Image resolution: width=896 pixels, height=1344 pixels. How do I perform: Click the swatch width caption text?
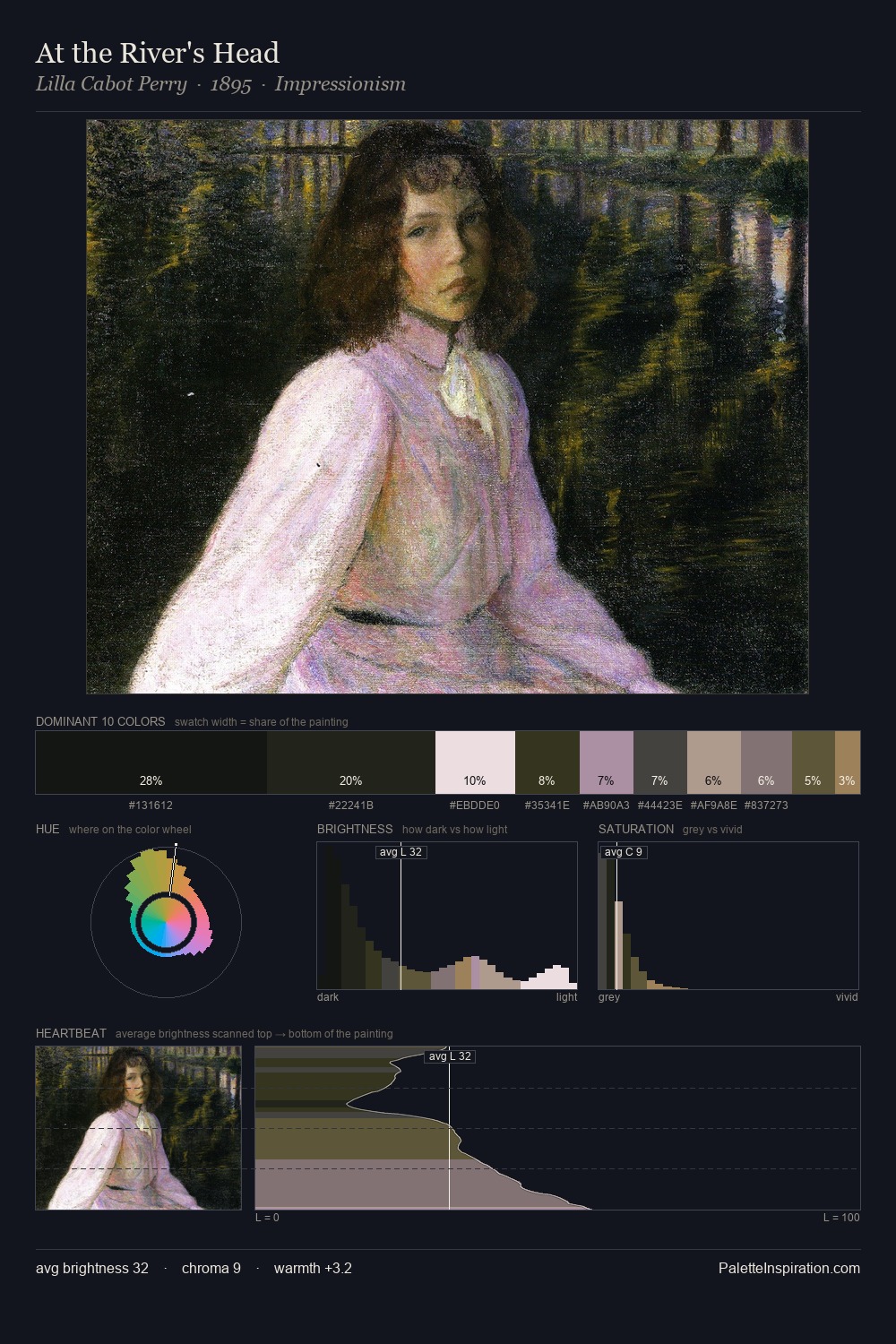[x=262, y=722]
